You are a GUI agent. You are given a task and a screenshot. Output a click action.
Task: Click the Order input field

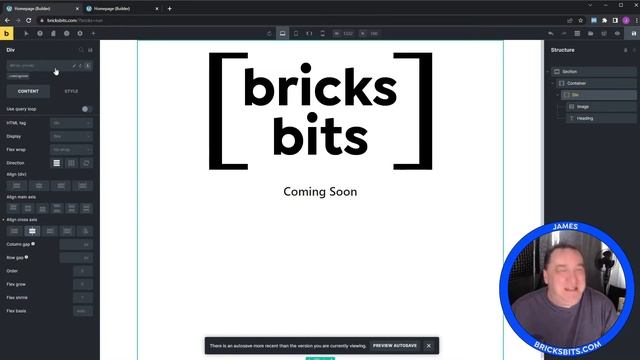[x=83, y=271]
